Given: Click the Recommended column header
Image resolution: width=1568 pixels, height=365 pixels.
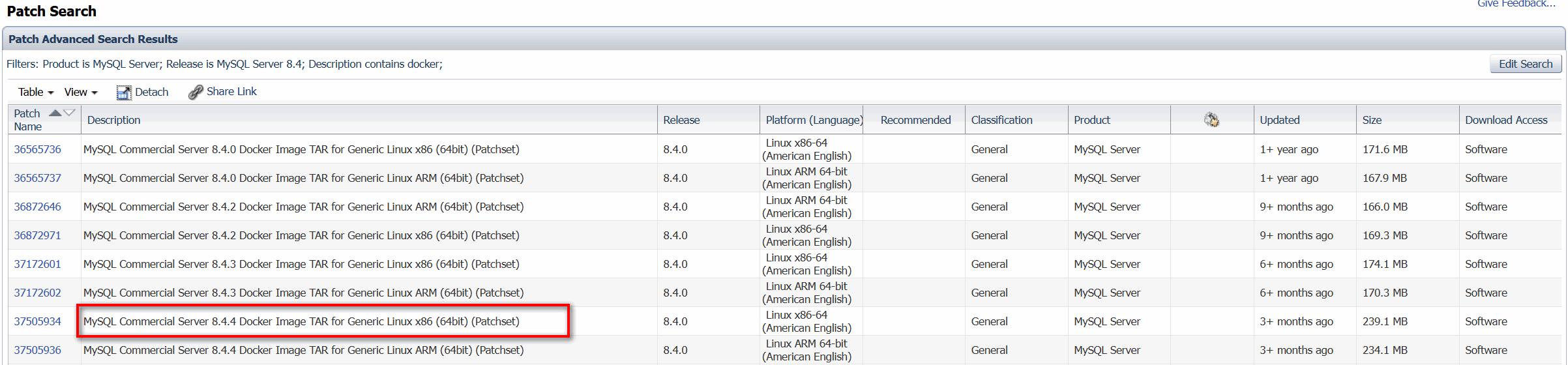Looking at the screenshot, I should point(914,120).
